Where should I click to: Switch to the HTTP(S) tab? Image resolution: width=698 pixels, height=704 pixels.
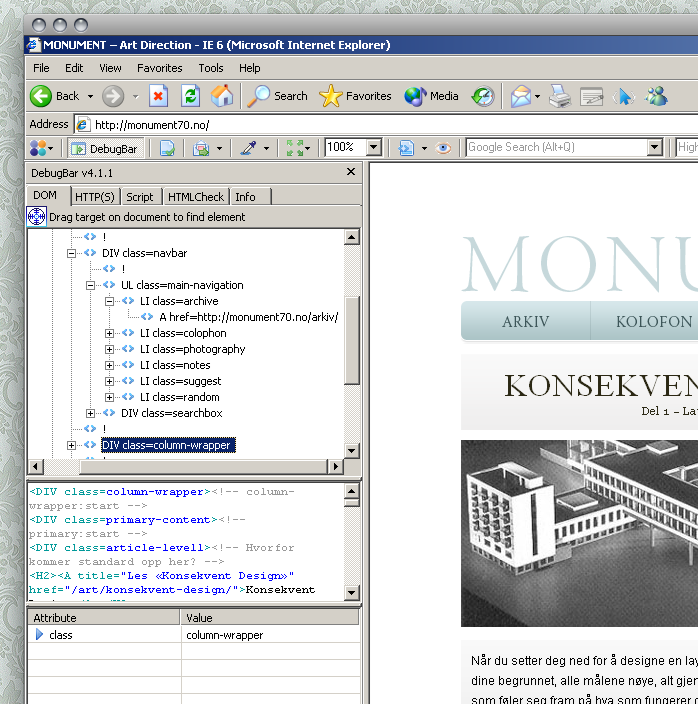(x=95, y=197)
